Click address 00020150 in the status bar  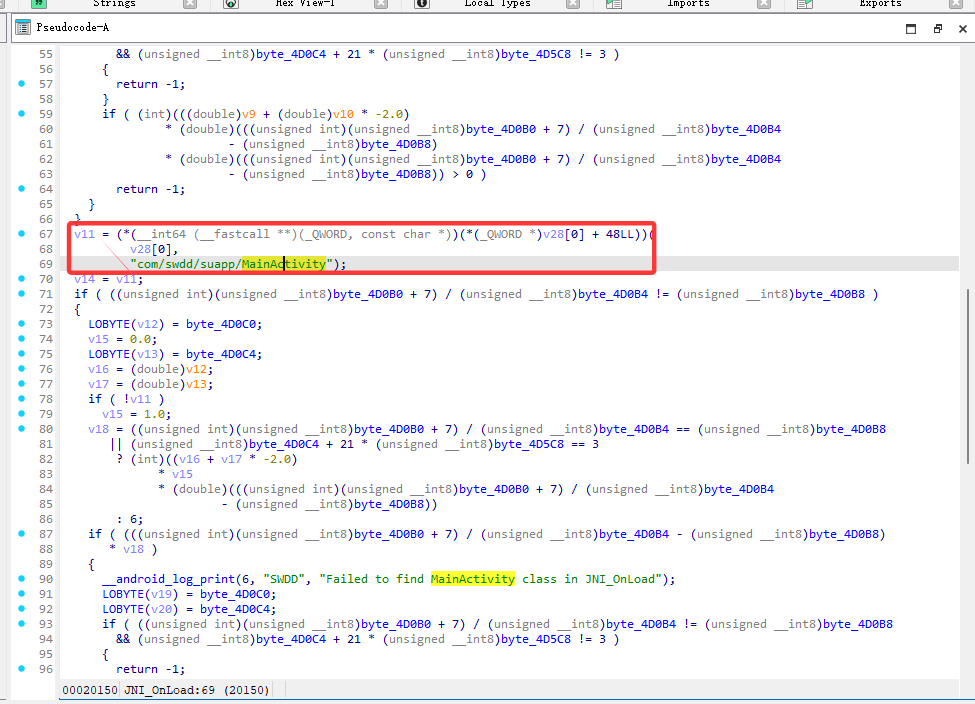coord(90,690)
